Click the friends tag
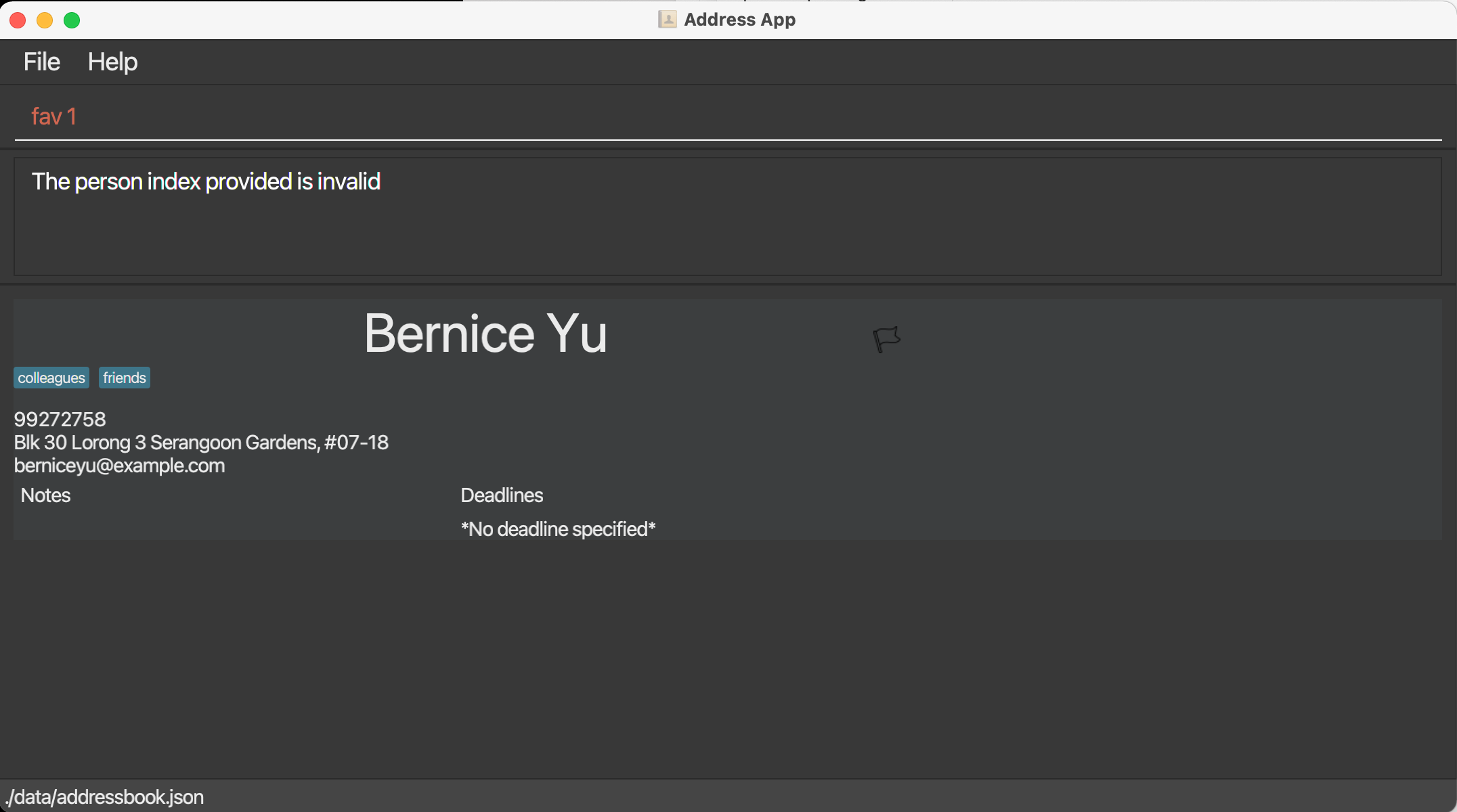 [x=125, y=378]
